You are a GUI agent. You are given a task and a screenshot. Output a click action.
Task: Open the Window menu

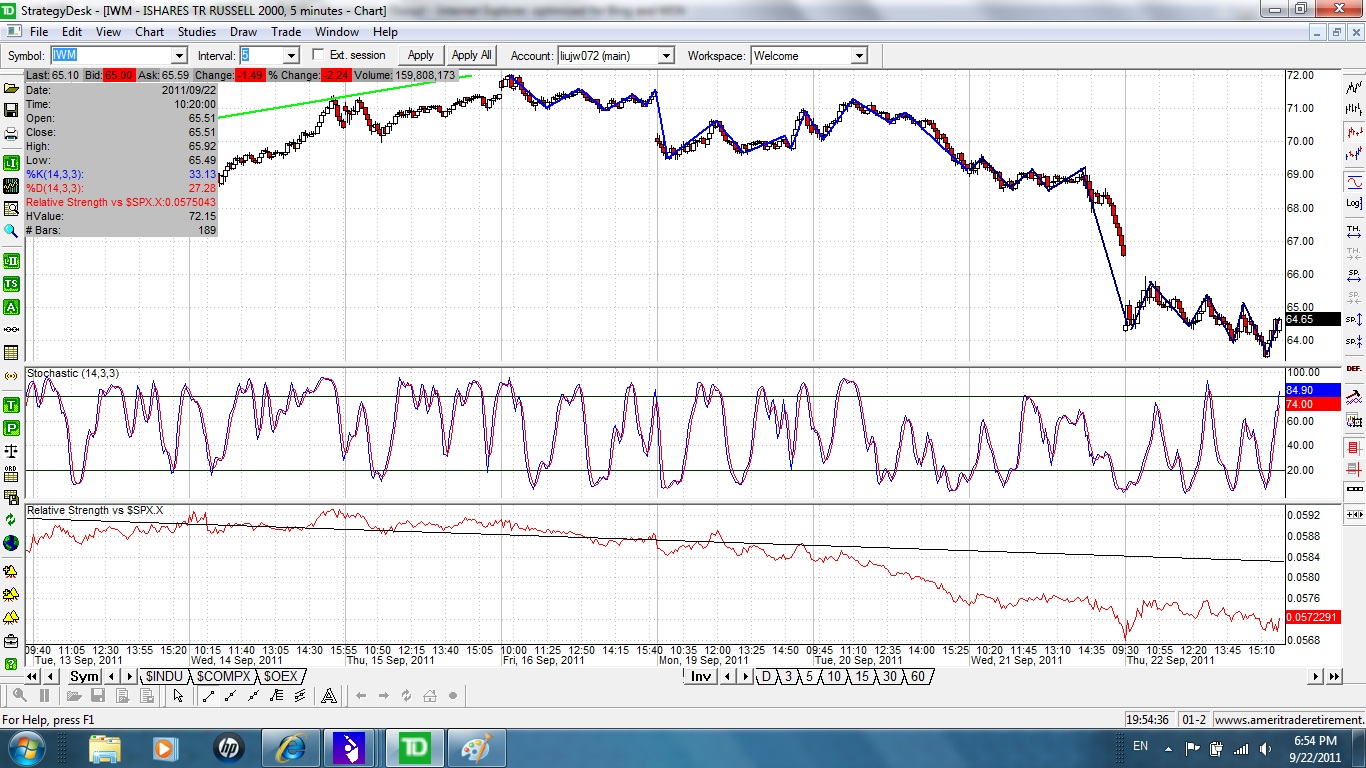click(x=337, y=32)
